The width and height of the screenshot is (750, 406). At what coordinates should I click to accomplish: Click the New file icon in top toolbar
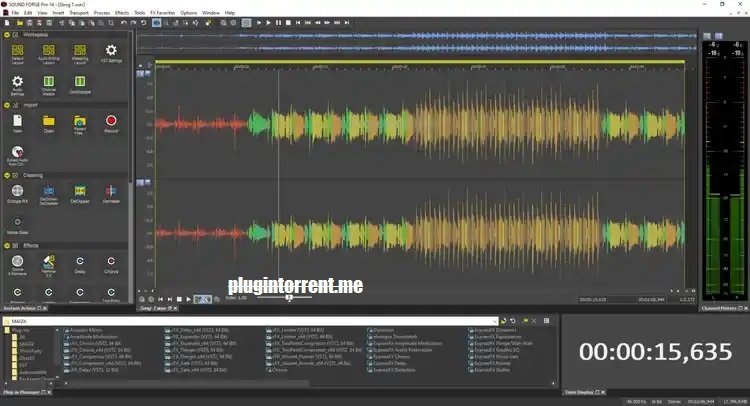point(7,22)
